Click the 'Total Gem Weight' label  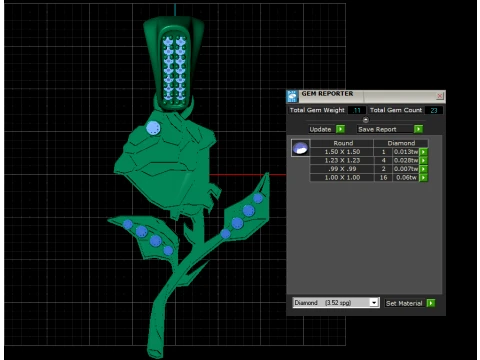pyautogui.click(x=317, y=110)
